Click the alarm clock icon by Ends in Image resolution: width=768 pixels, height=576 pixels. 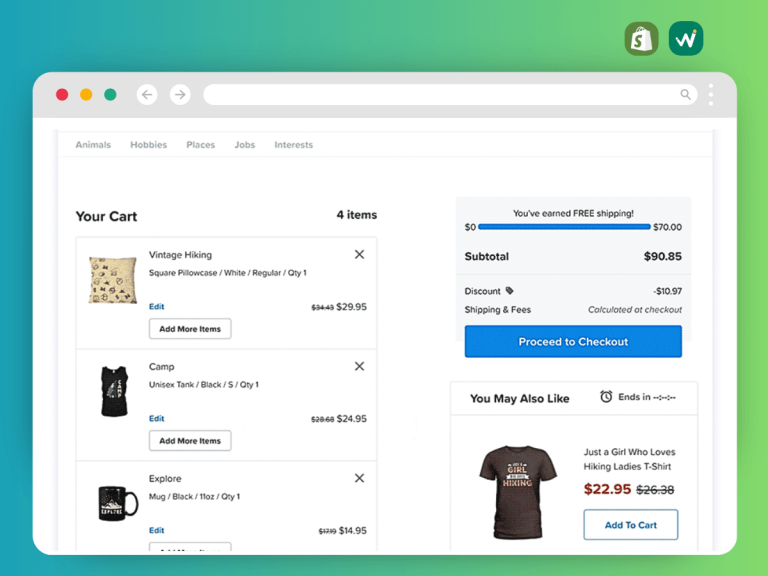click(606, 397)
